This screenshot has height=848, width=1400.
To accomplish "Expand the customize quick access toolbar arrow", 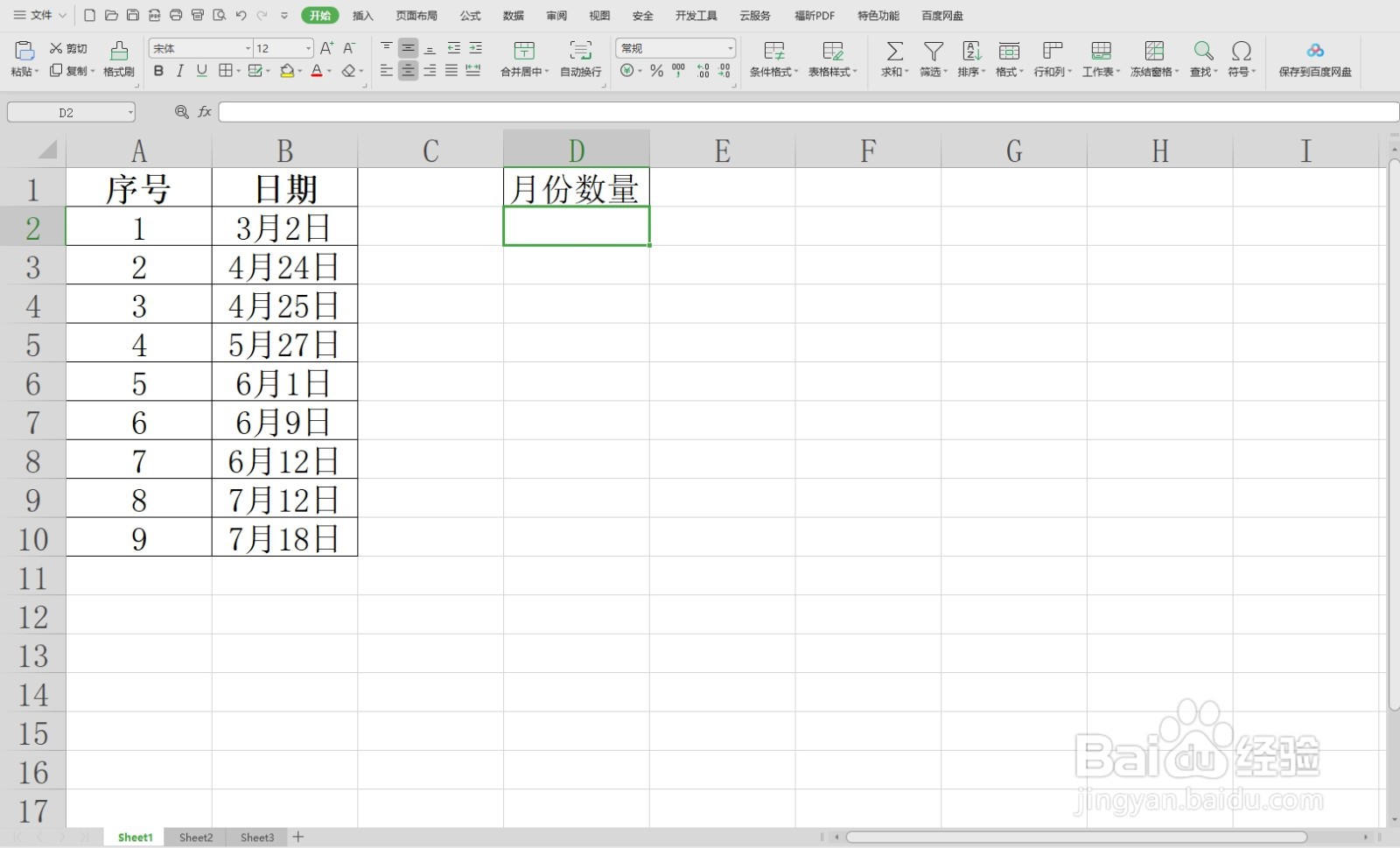I will (x=284, y=16).
